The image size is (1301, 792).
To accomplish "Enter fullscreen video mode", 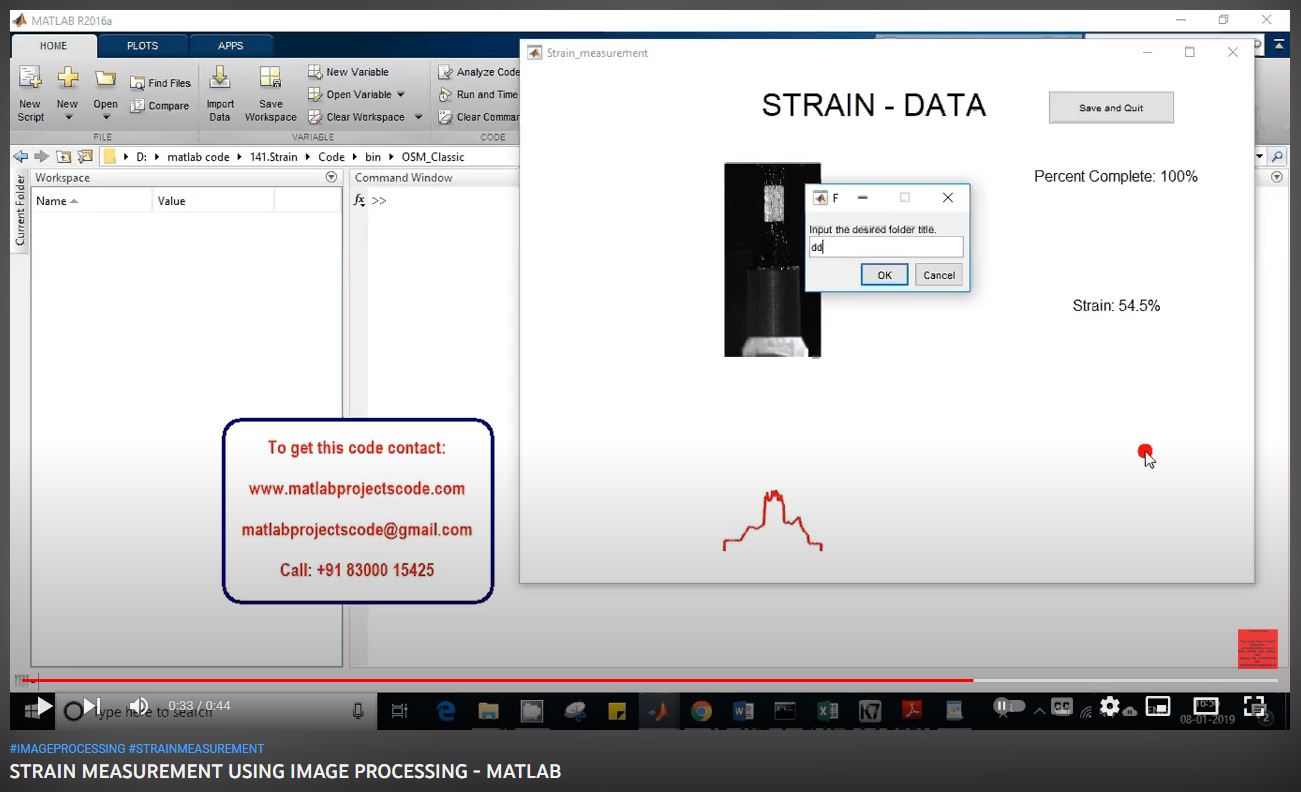I will (1254, 706).
